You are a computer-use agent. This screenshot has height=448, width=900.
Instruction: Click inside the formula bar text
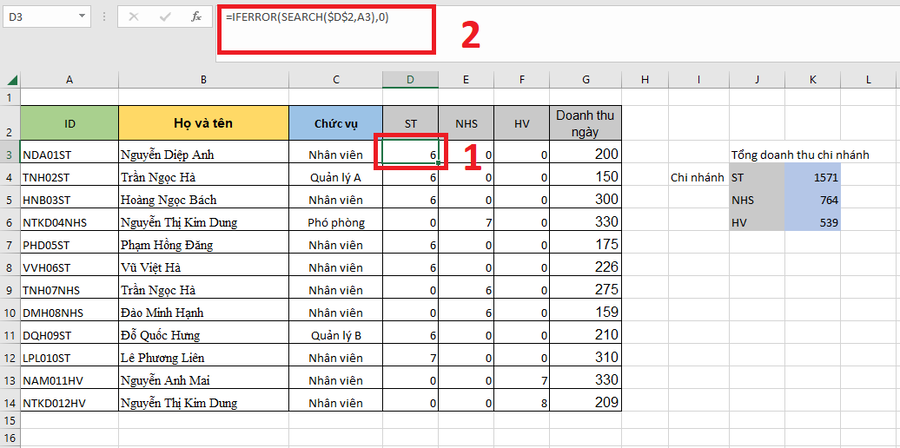pyautogui.click(x=307, y=17)
